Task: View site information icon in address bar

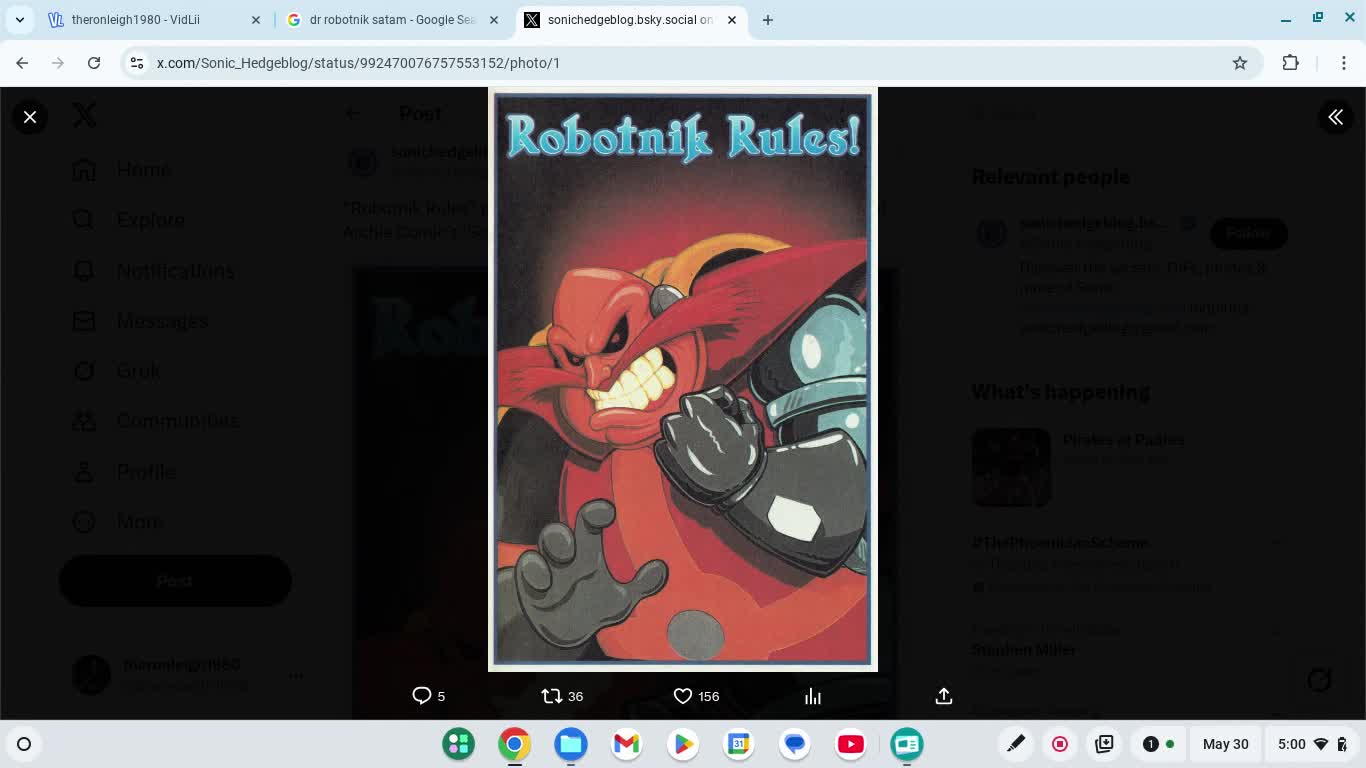Action: pos(138,63)
